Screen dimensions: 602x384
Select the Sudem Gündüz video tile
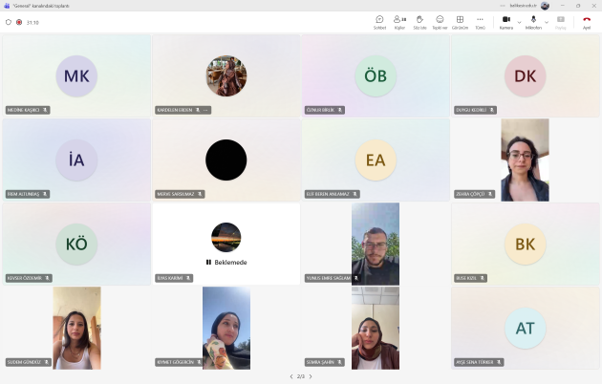click(x=77, y=328)
